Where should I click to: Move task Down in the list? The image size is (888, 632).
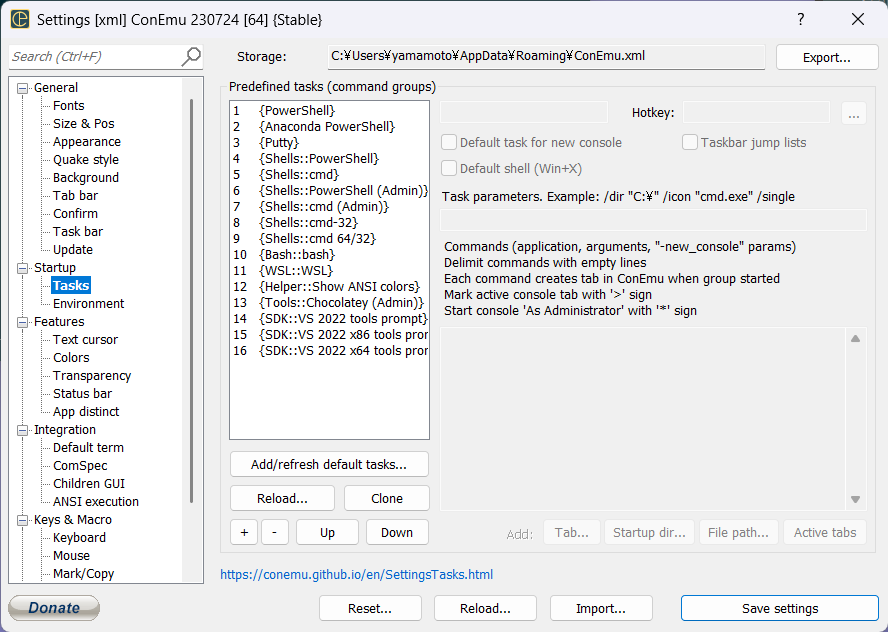click(397, 532)
